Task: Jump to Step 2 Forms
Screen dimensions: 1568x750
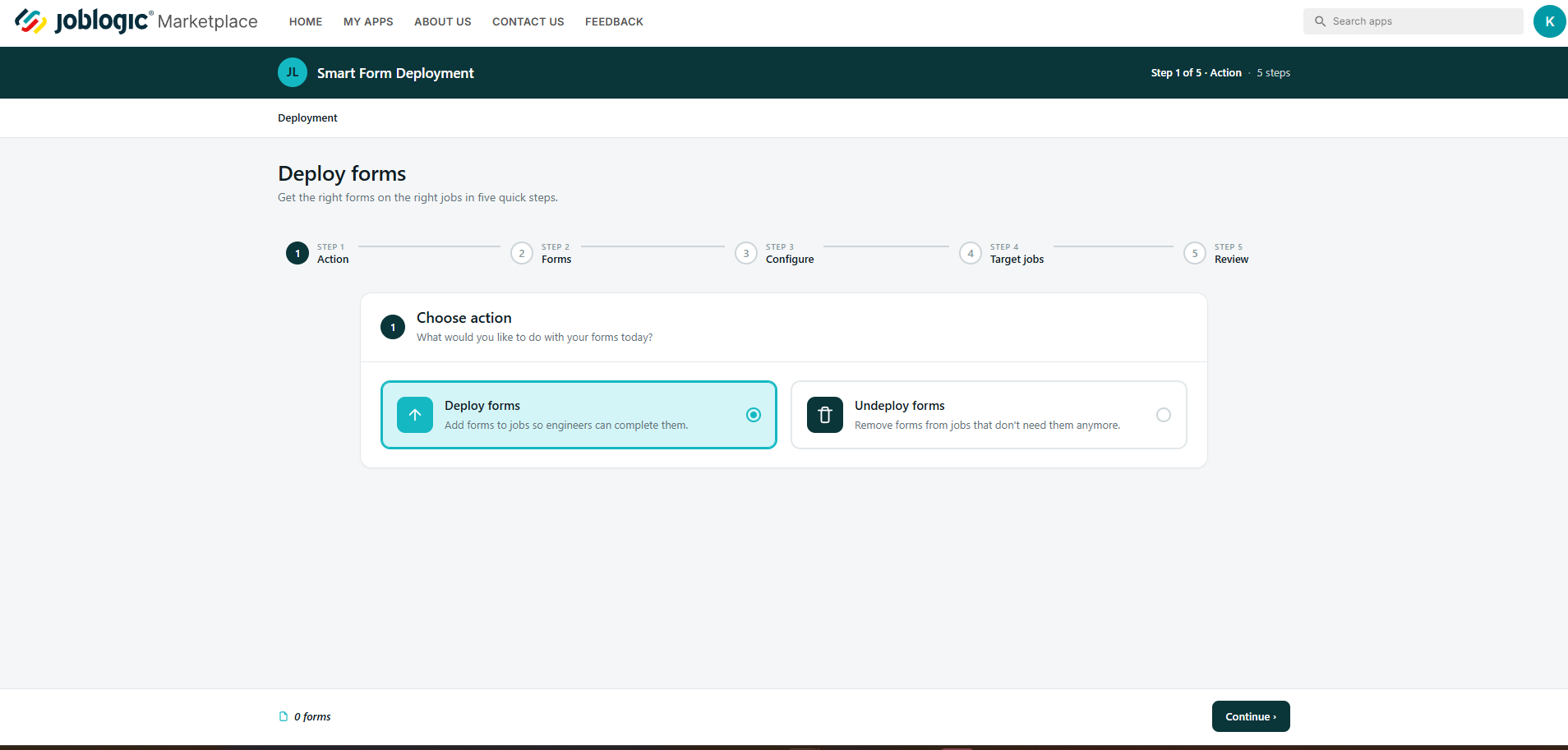Action: [542, 253]
